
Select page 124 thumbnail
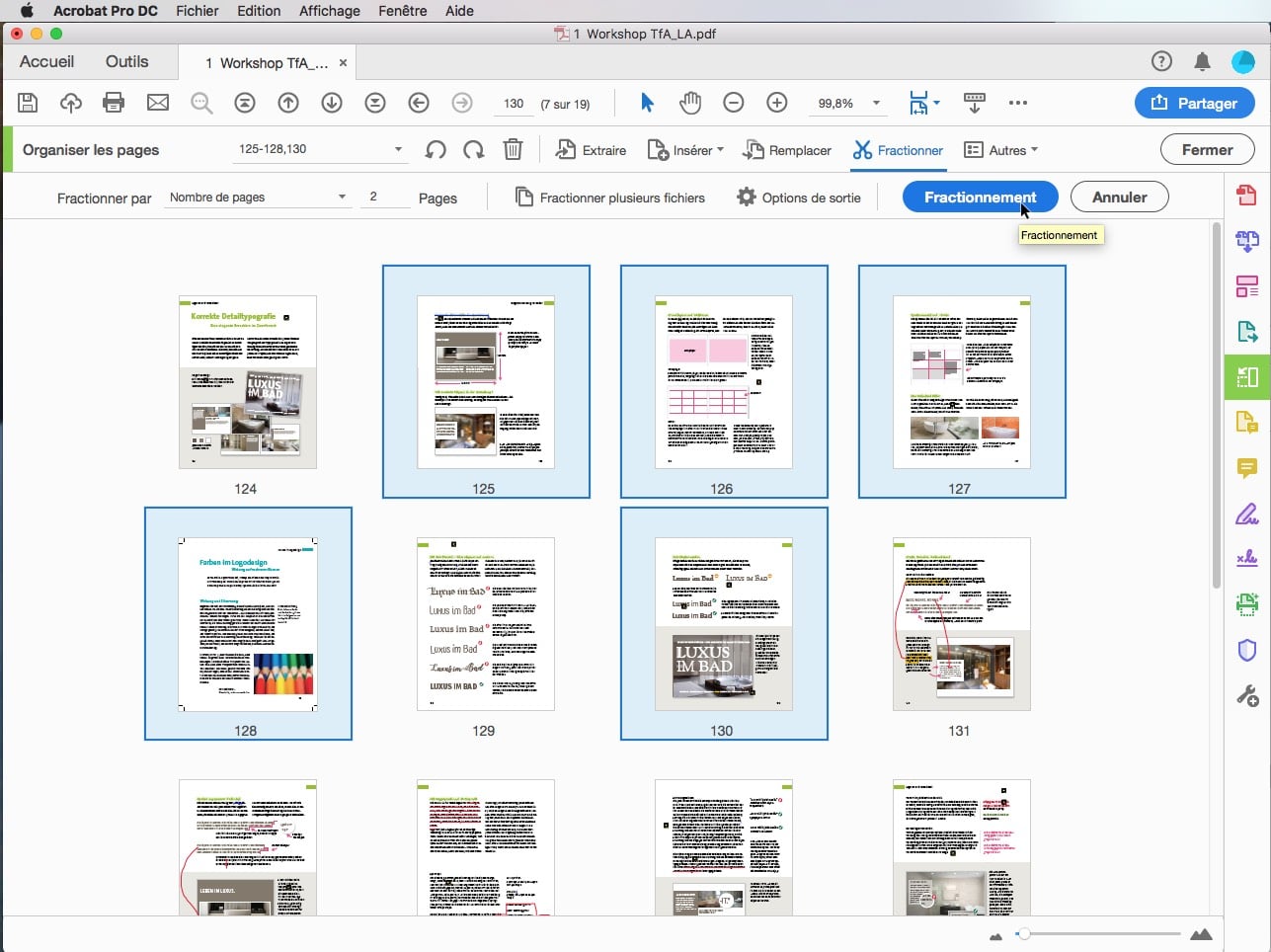(247, 382)
